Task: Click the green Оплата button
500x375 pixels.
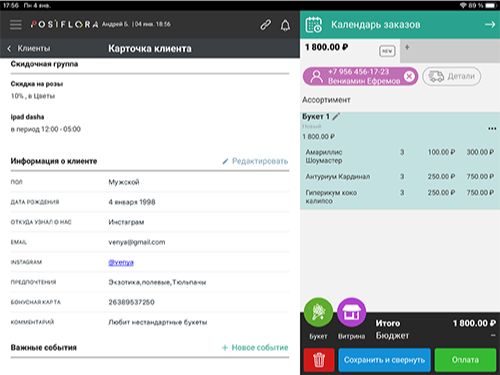Action: pos(465,360)
